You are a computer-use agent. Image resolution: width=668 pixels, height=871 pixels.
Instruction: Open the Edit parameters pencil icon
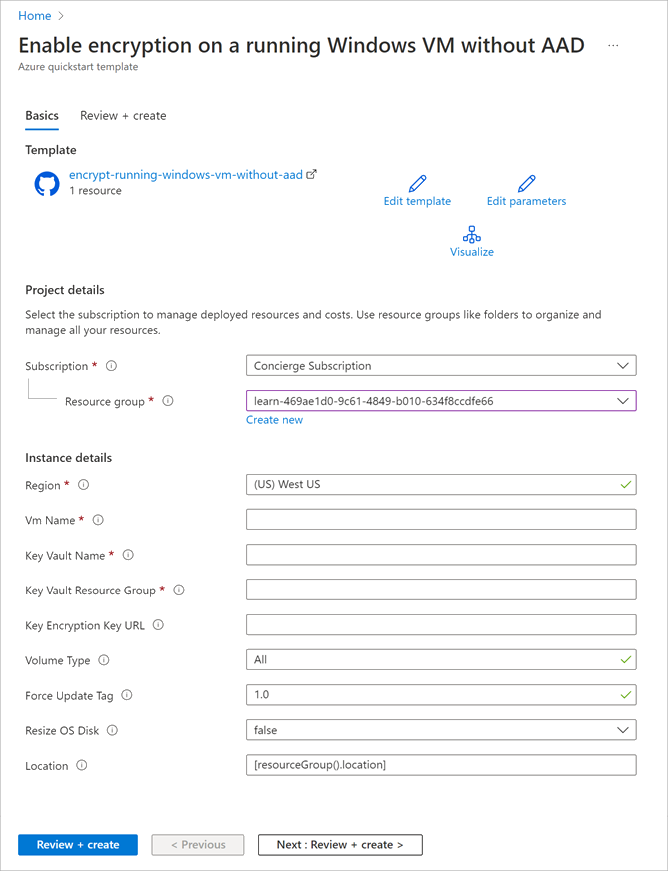tap(526, 183)
